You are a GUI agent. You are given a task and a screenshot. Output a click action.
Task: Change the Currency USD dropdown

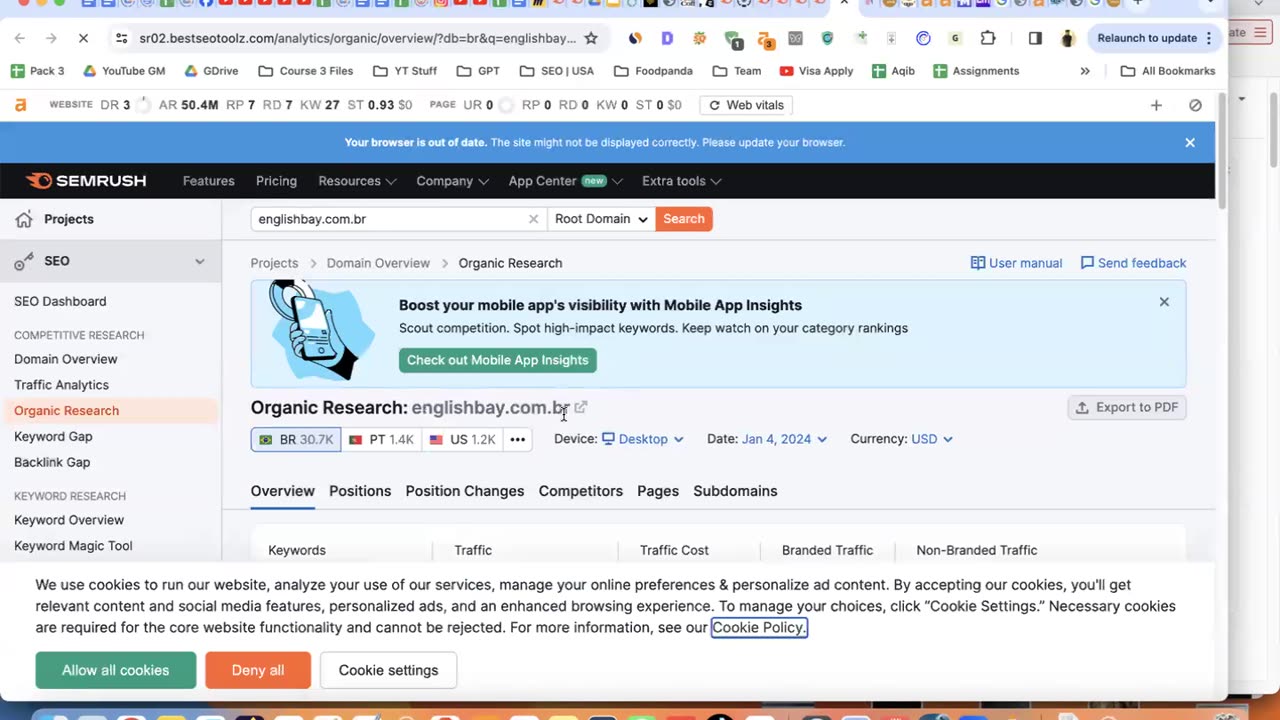pos(932,439)
